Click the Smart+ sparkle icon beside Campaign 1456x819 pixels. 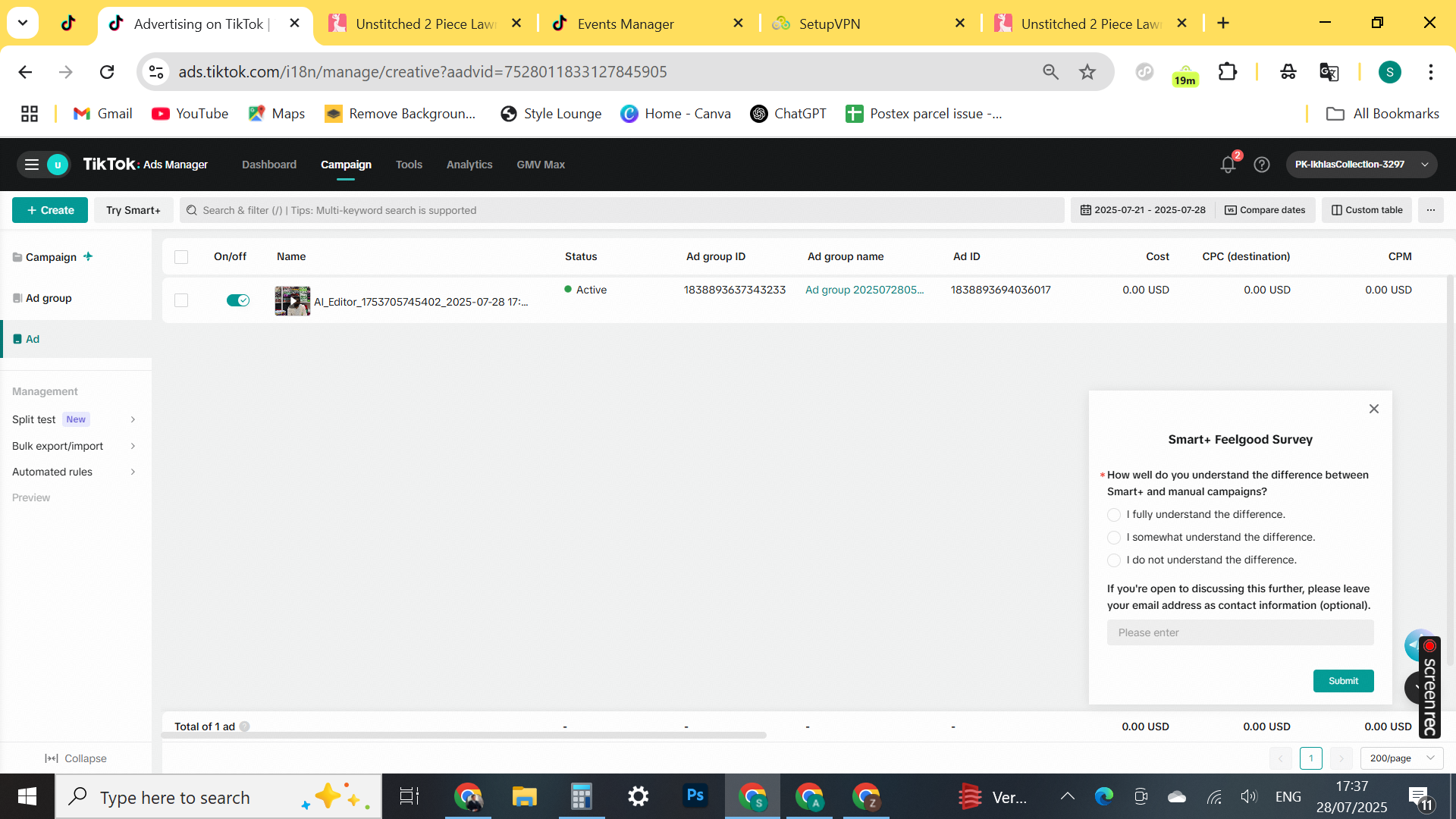tap(88, 256)
